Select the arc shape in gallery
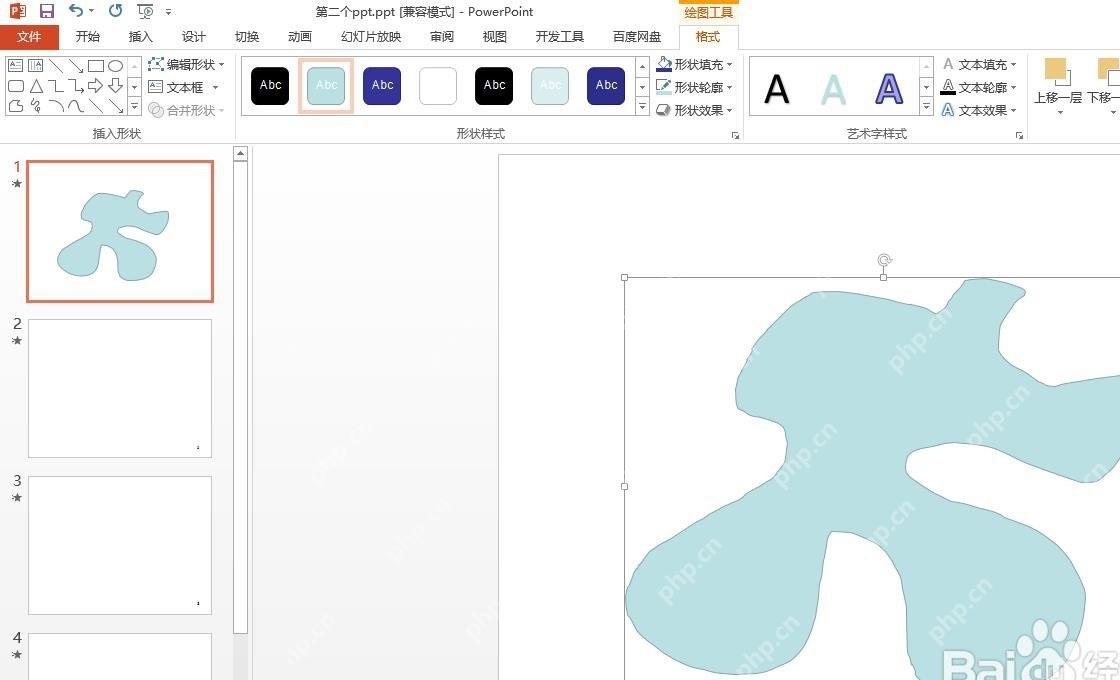Image resolution: width=1120 pixels, height=680 pixels. (56, 106)
